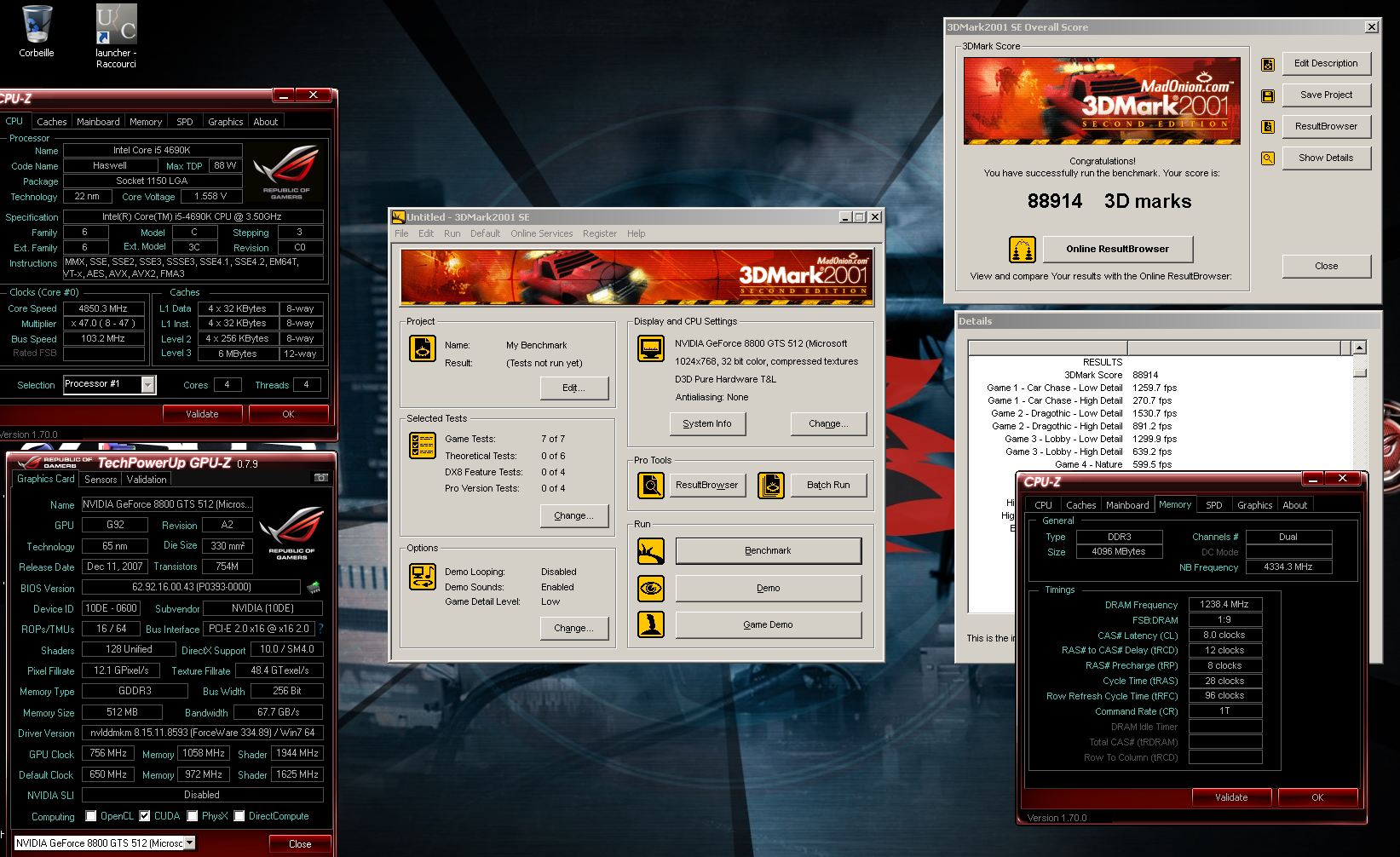Click Change button under Selected Tests
The image size is (1400, 857).
574,515
